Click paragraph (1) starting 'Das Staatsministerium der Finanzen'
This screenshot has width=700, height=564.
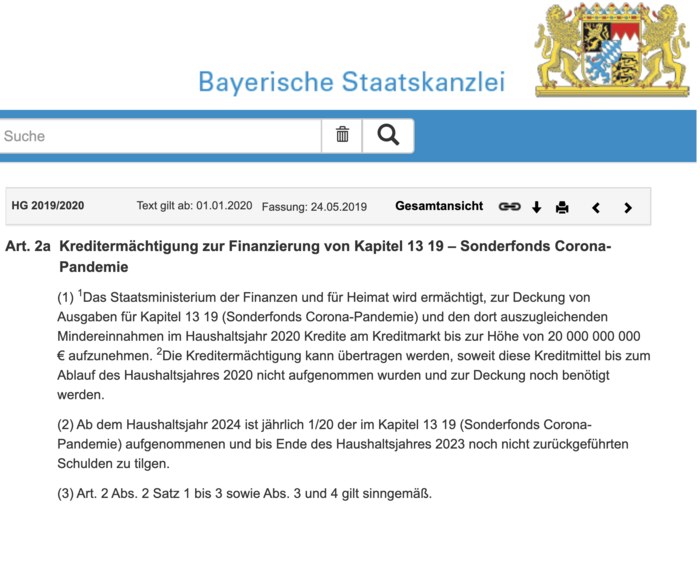point(354,346)
